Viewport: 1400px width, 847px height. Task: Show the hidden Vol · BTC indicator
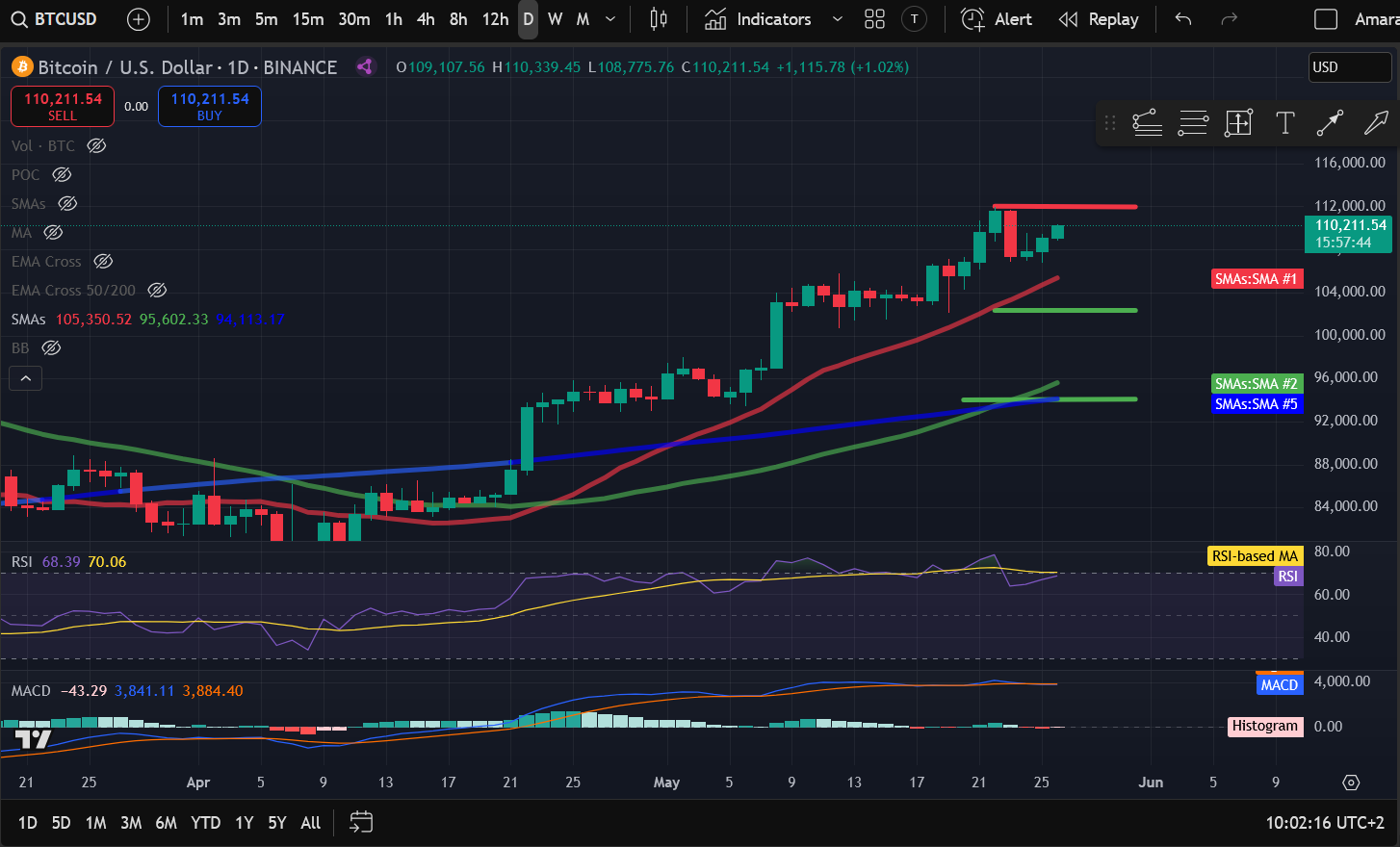[x=96, y=146]
